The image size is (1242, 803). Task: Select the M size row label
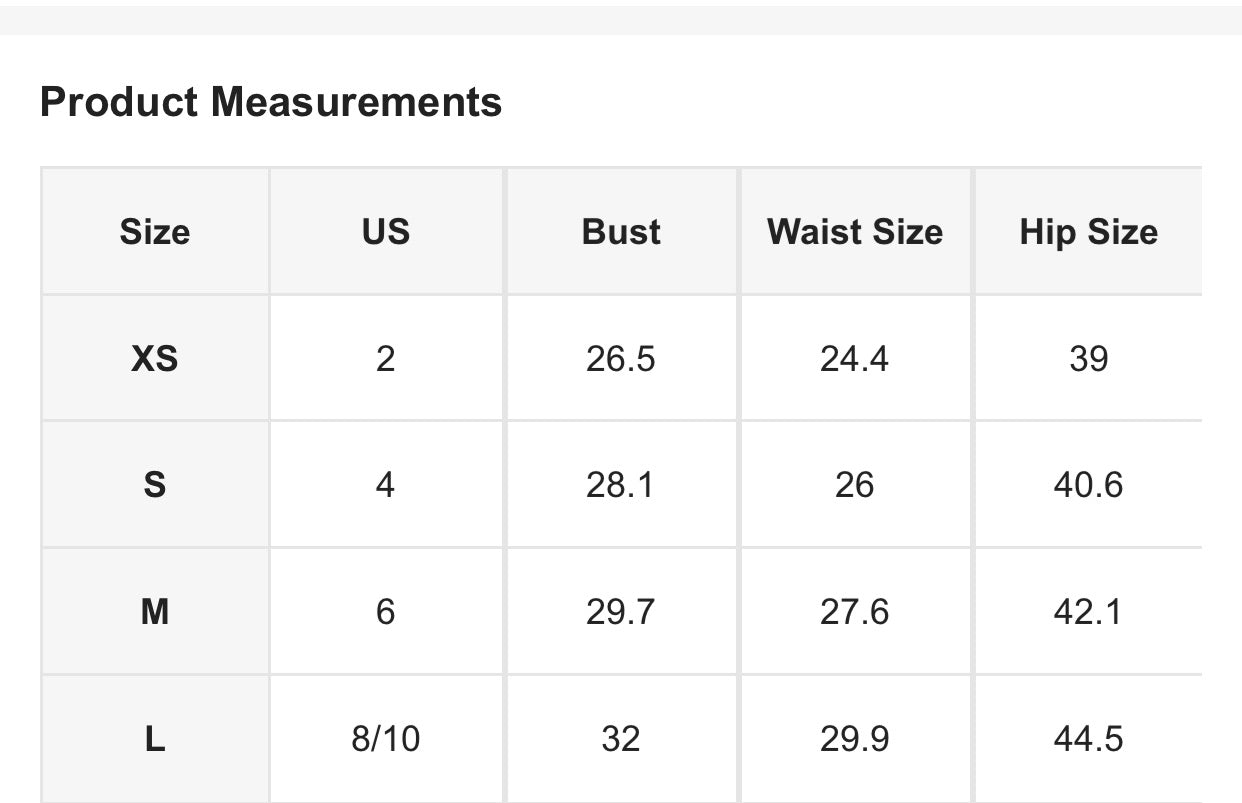[155, 612]
